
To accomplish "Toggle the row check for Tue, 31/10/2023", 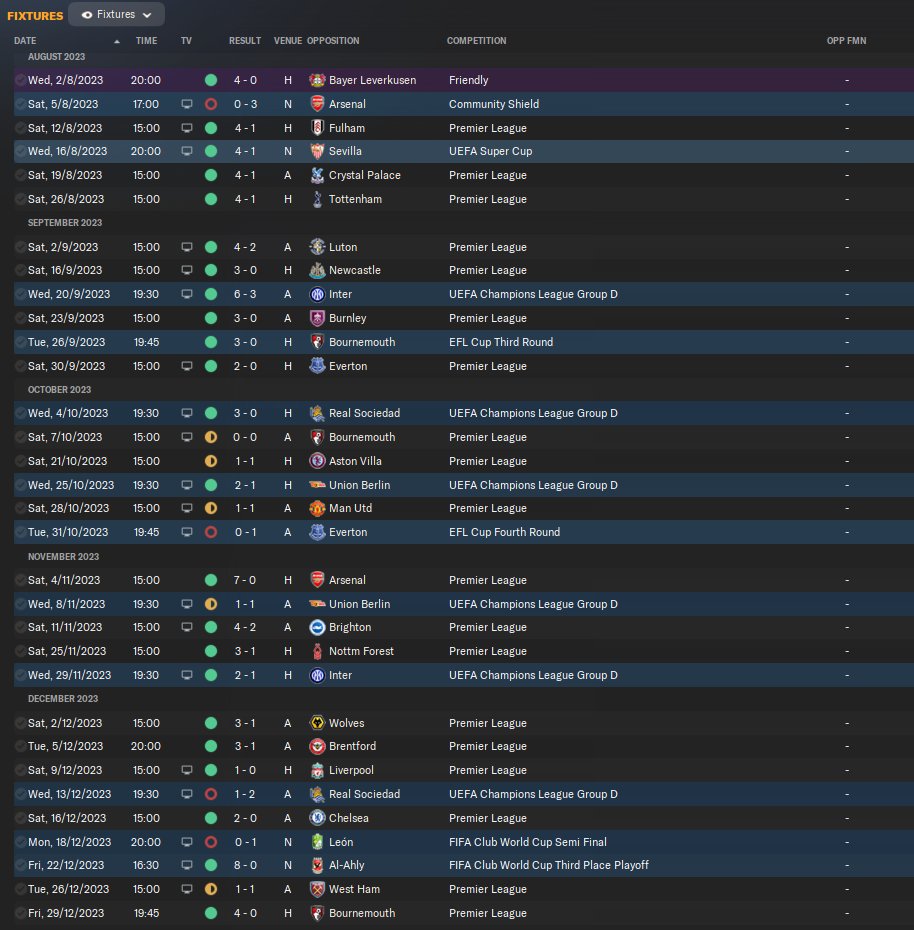I will (x=20, y=532).
